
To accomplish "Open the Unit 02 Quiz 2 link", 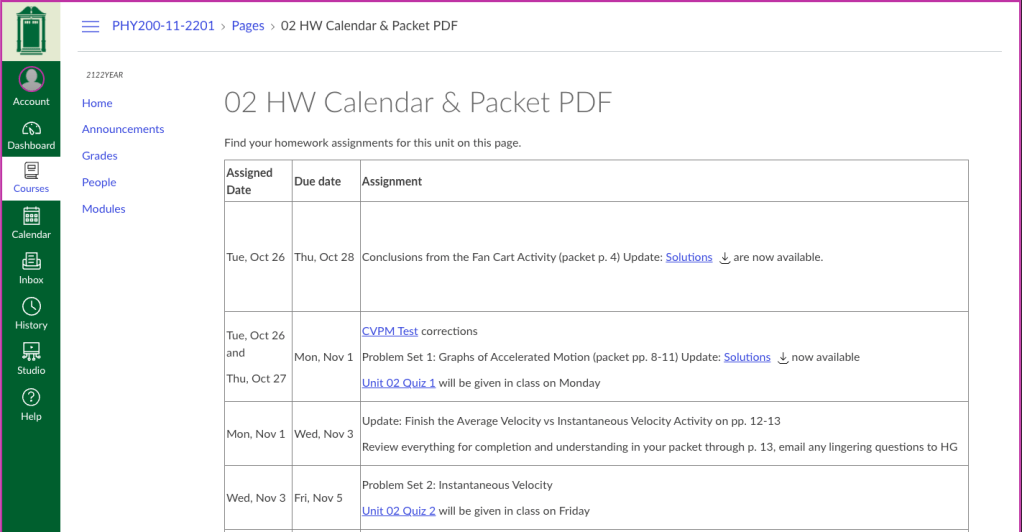I will (x=398, y=511).
